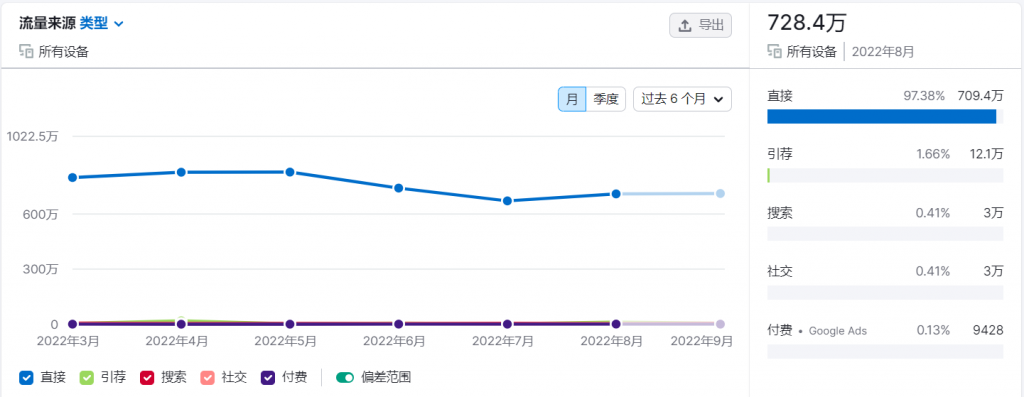Toggle the 偏差范围 switch
The width and height of the screenshot is (1024, 397).
[345, 377]
